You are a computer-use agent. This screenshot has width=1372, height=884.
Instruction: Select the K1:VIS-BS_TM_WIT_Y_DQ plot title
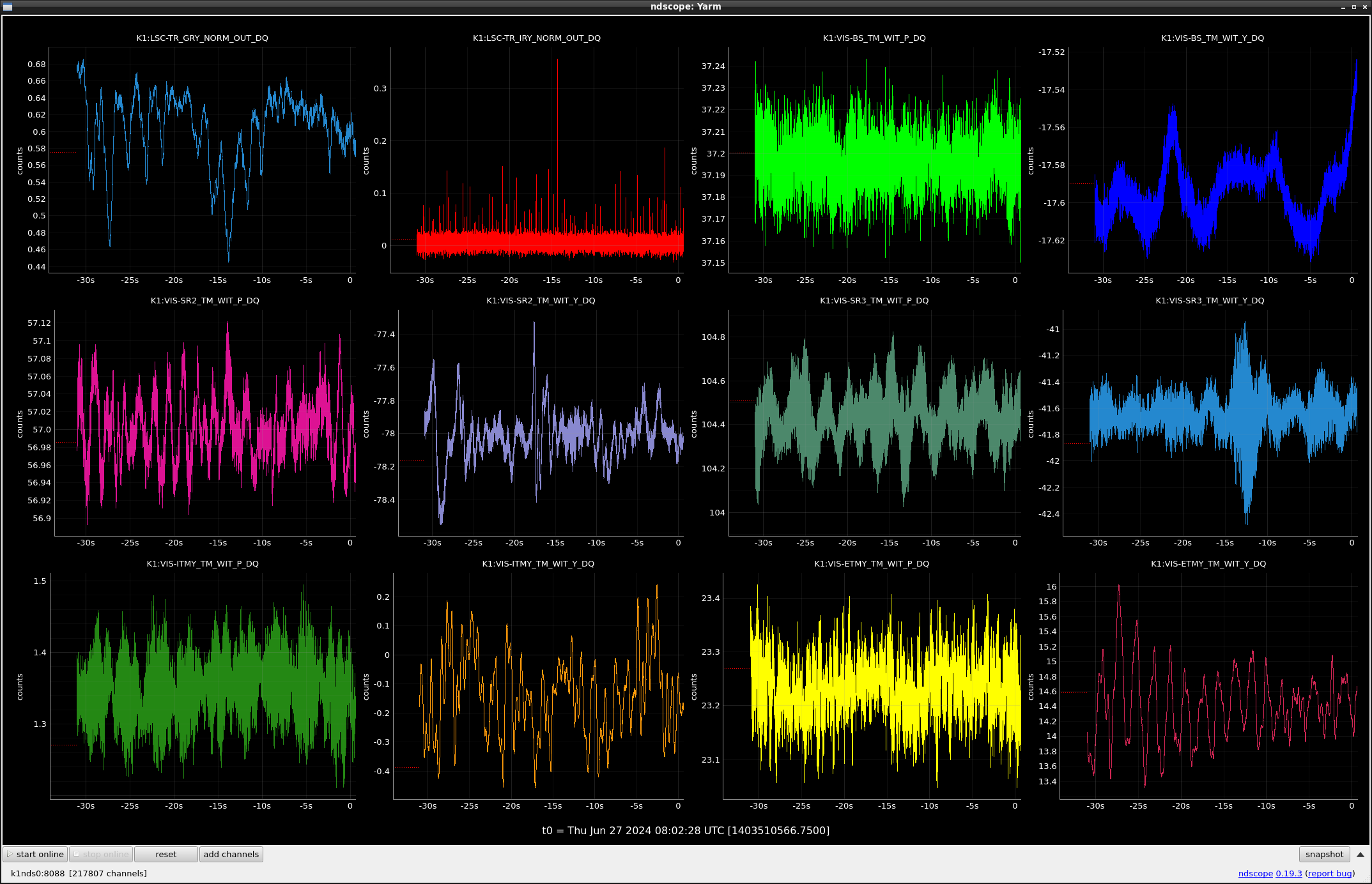tap(1212, 38)
